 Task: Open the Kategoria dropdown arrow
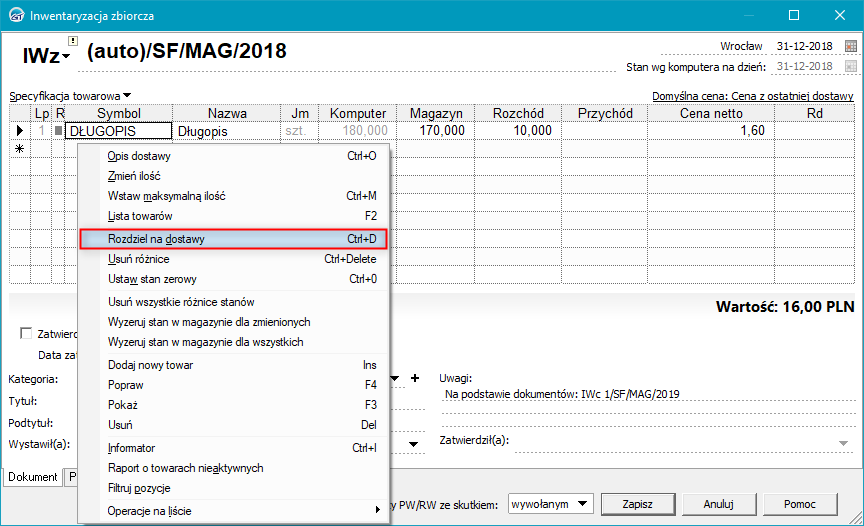click(395, 378)
